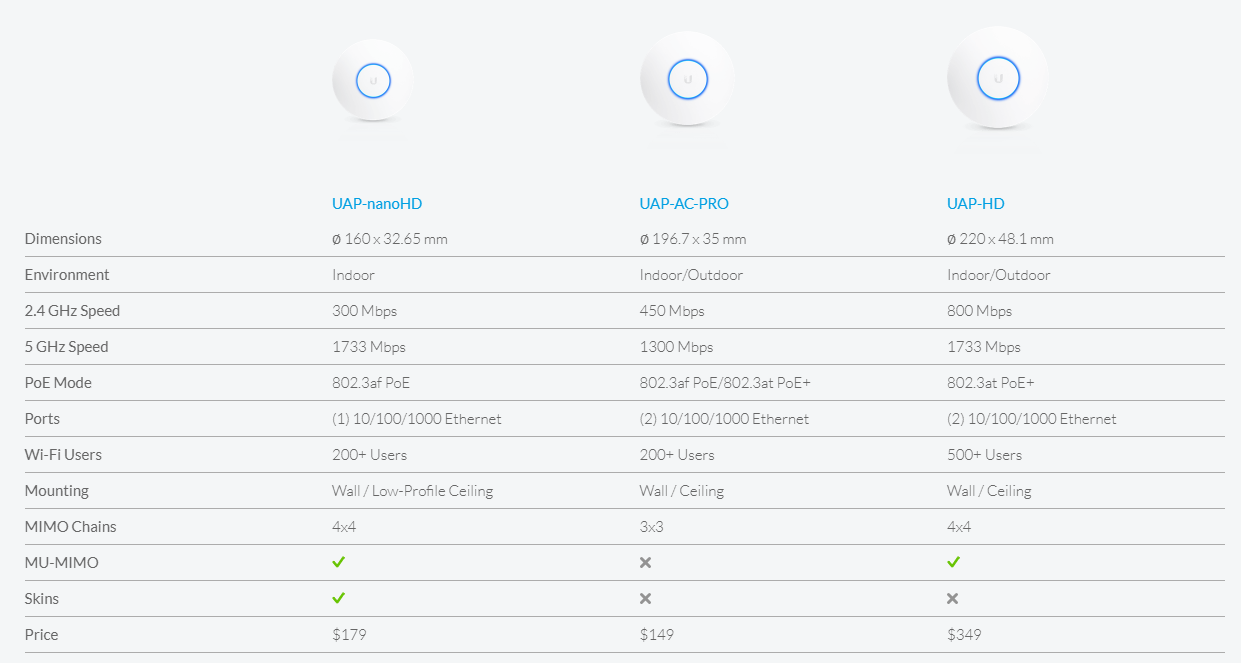Select the PoE Mode row label
Viewport: 1241px width, 663px height.
59,383
